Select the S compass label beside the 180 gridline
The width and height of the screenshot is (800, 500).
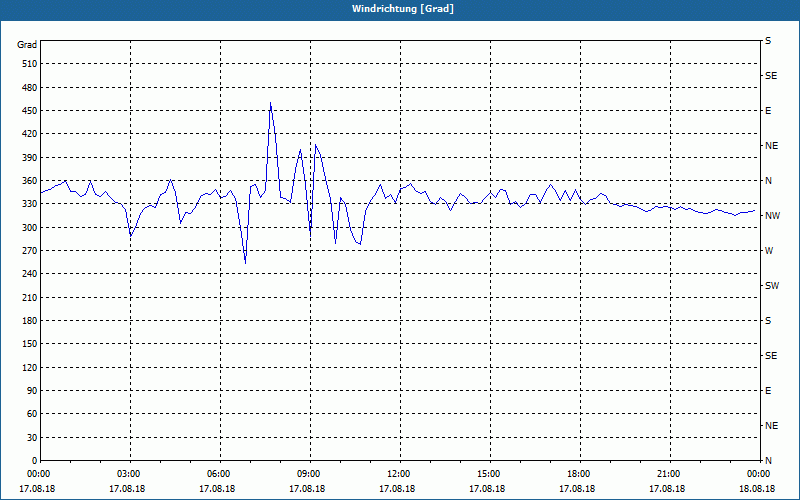768,321
